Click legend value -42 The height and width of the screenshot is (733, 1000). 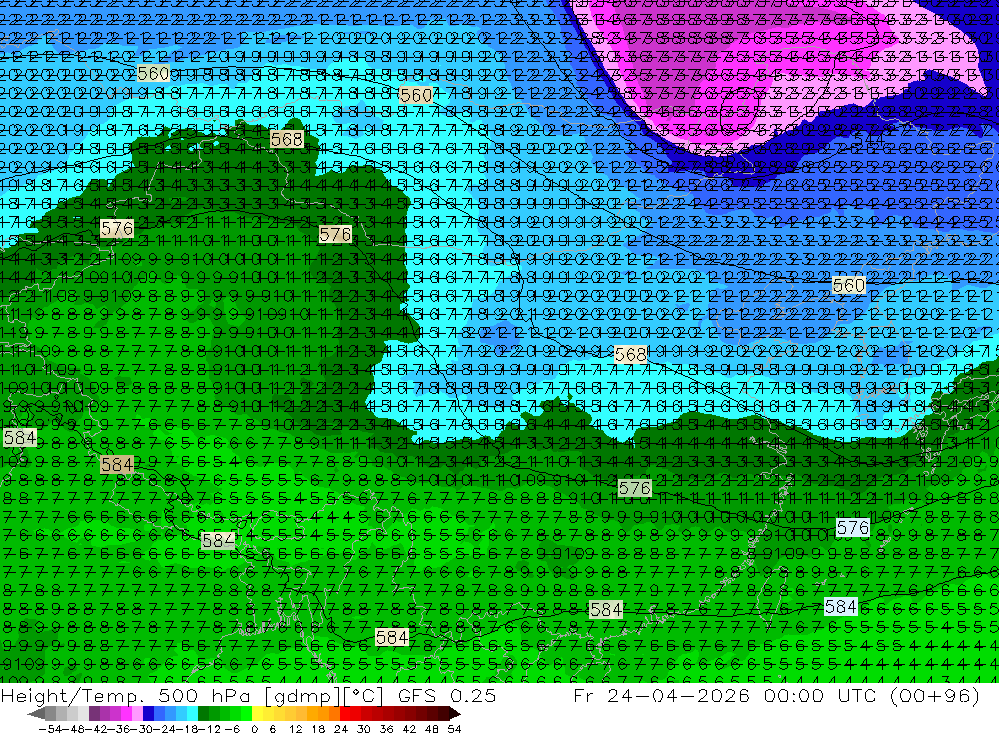pyautogui.click(x=97, y=729)
